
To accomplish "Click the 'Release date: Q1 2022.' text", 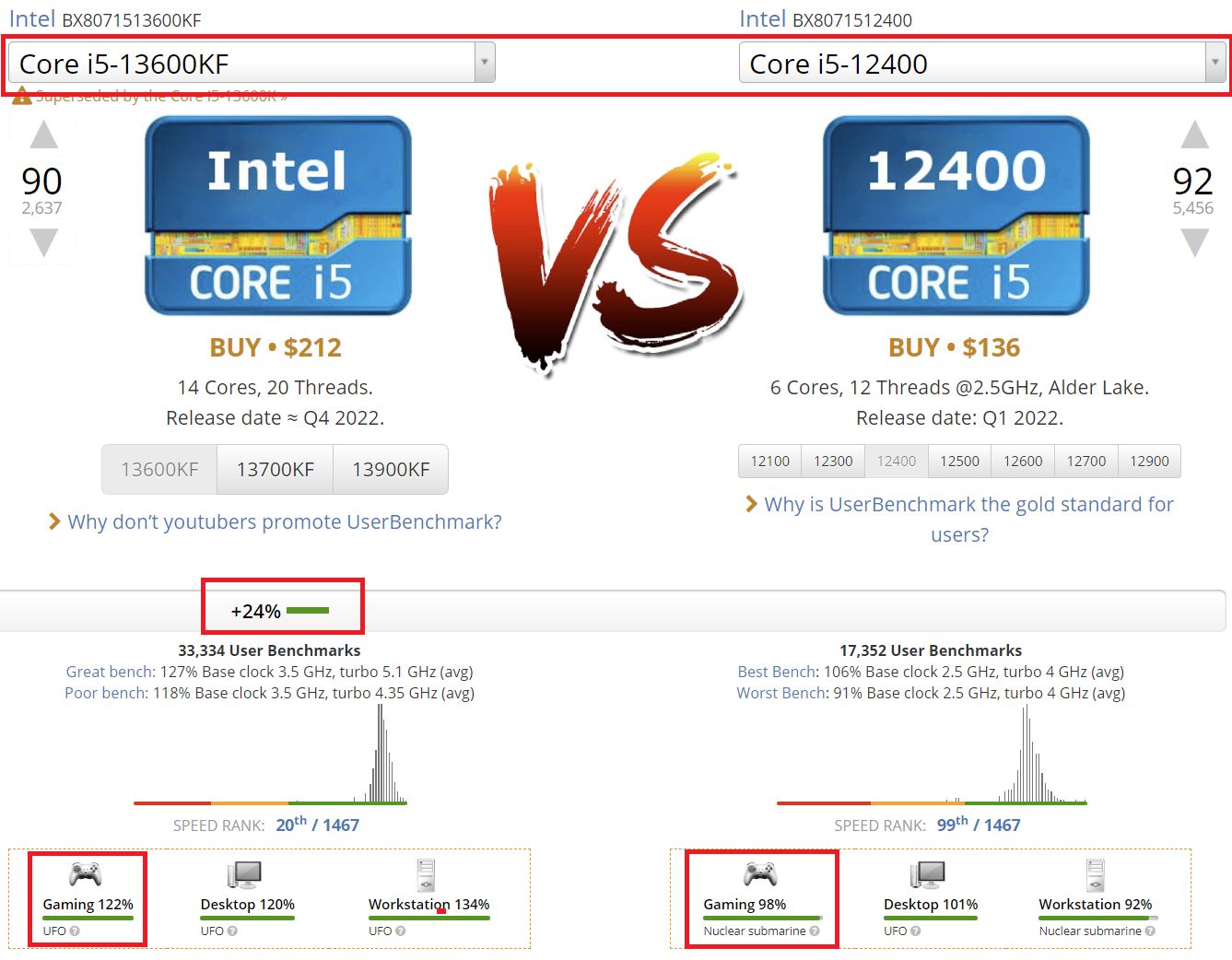I will click(959, 418).
